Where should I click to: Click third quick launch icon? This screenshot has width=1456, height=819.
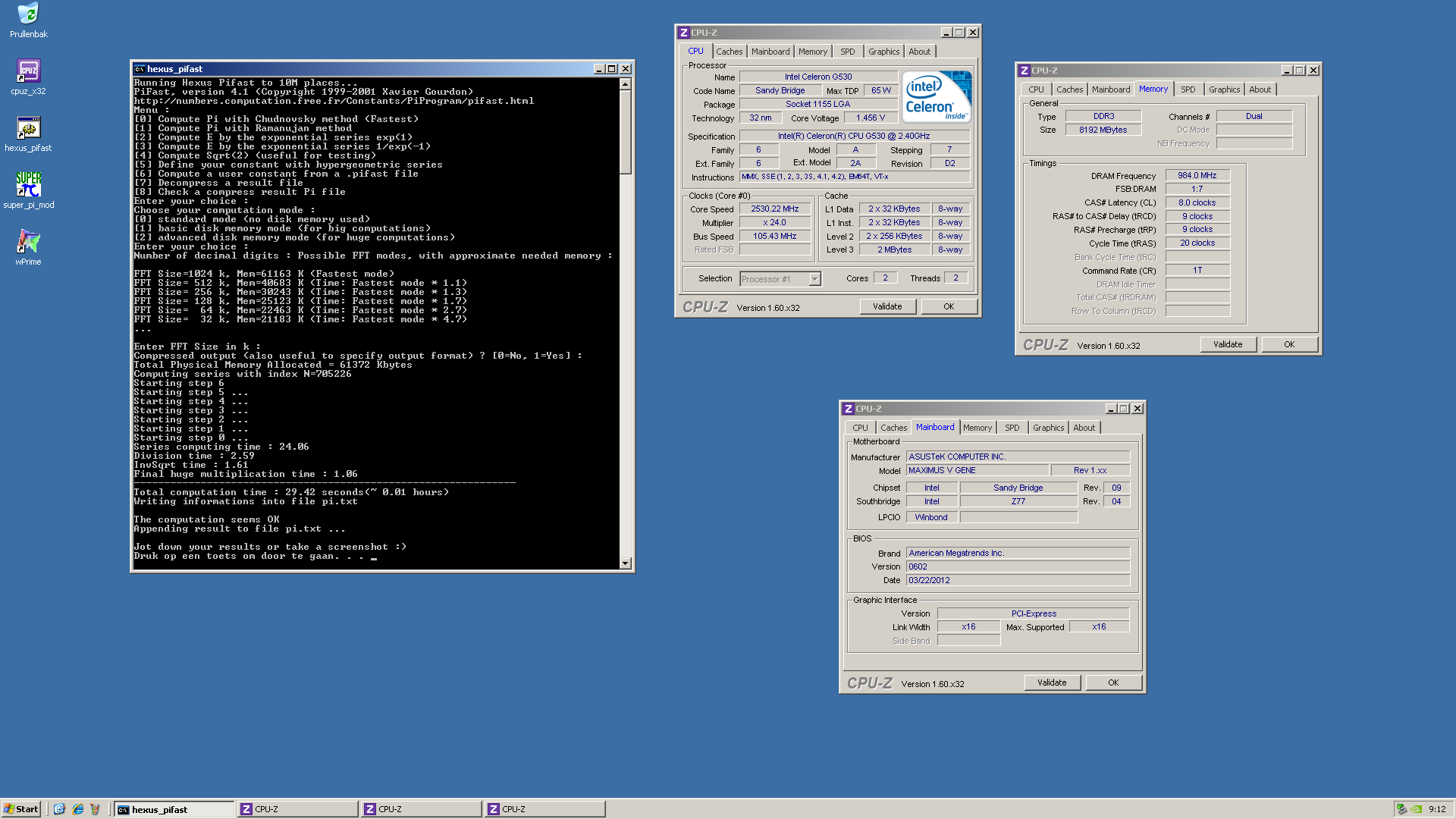pyautogui.click(x=95, y=809)
